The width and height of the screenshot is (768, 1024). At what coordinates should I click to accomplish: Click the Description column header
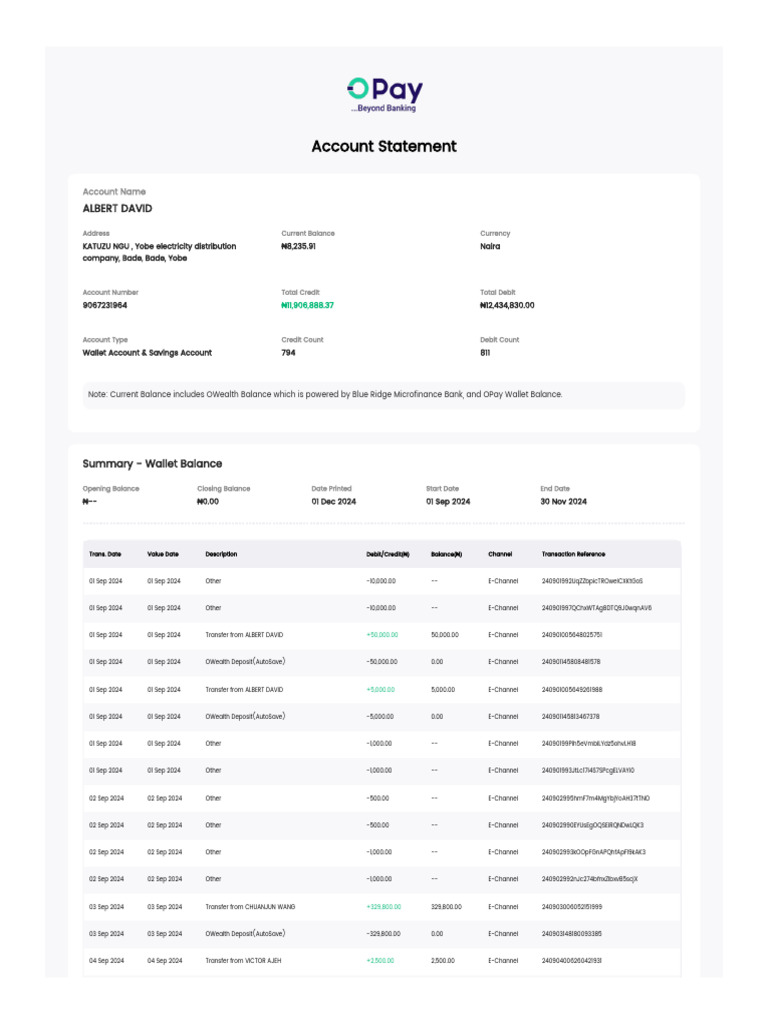pos(221,554)
